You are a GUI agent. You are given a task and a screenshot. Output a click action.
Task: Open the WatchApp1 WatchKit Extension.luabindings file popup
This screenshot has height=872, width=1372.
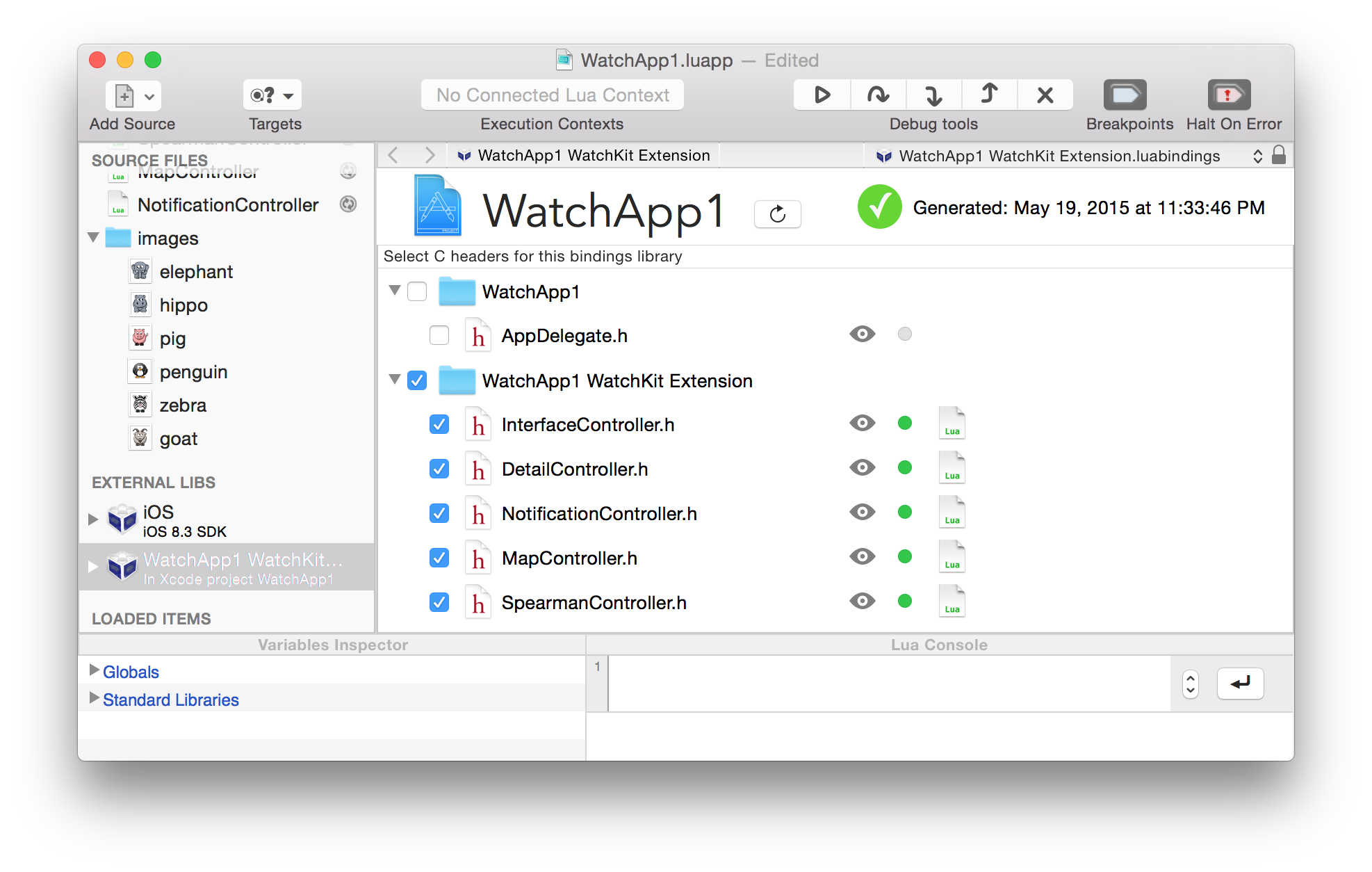(x=1069, y=156)
